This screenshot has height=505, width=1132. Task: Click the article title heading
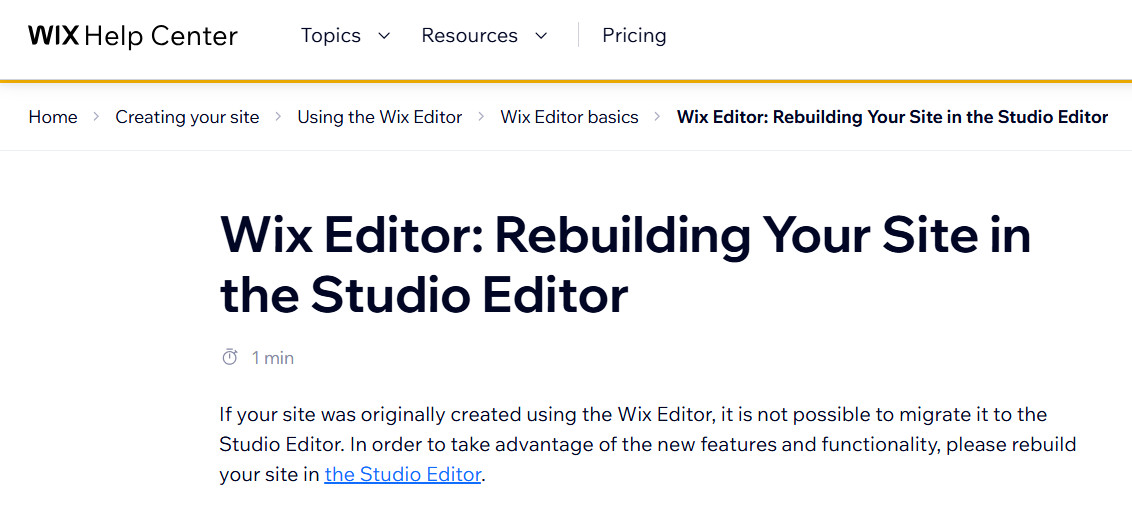pos(625,265)
